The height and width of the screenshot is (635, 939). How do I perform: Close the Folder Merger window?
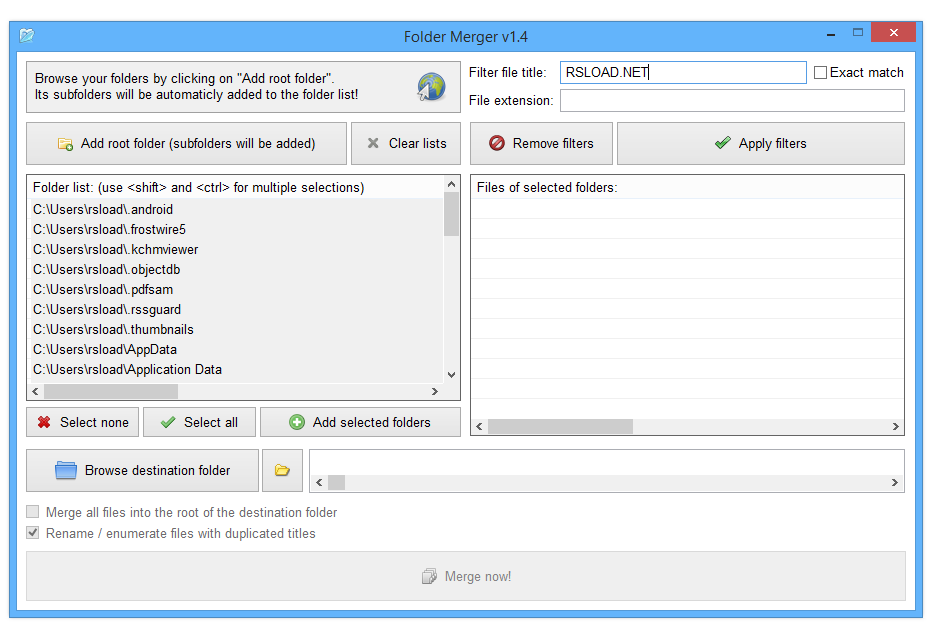893,32
